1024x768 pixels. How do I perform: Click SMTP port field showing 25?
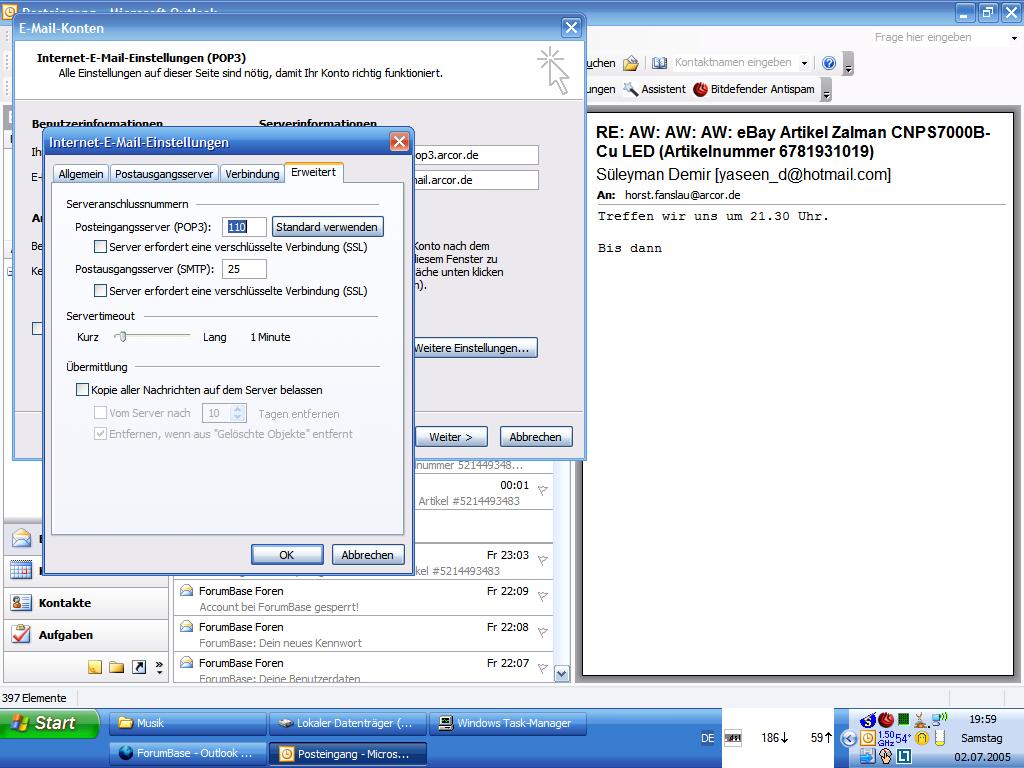point(244,269)
